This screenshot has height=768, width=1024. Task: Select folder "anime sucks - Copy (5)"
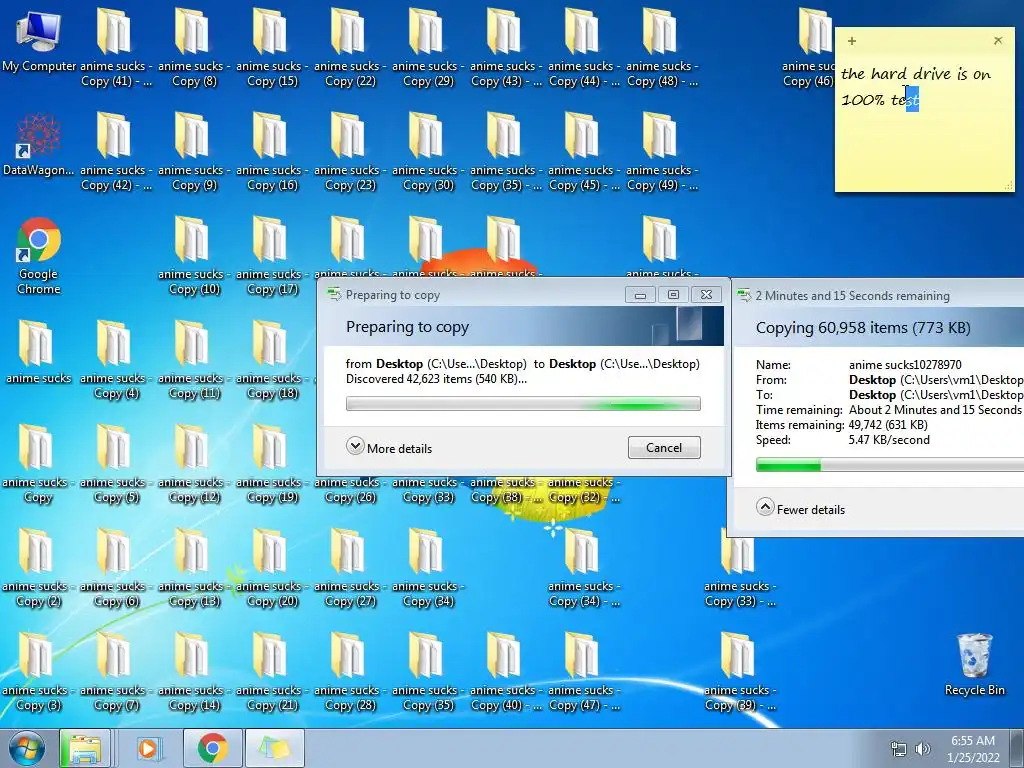coord(116,464)
